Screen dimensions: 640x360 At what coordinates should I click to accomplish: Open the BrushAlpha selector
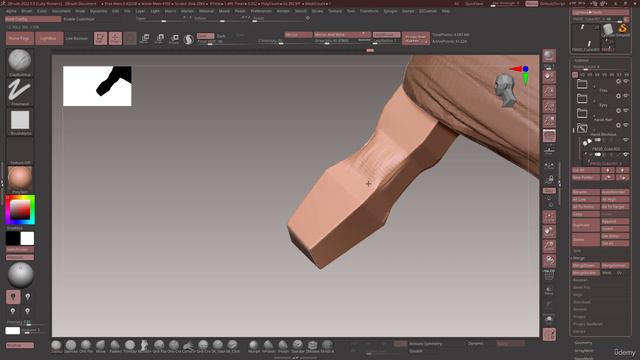point(20,120)
